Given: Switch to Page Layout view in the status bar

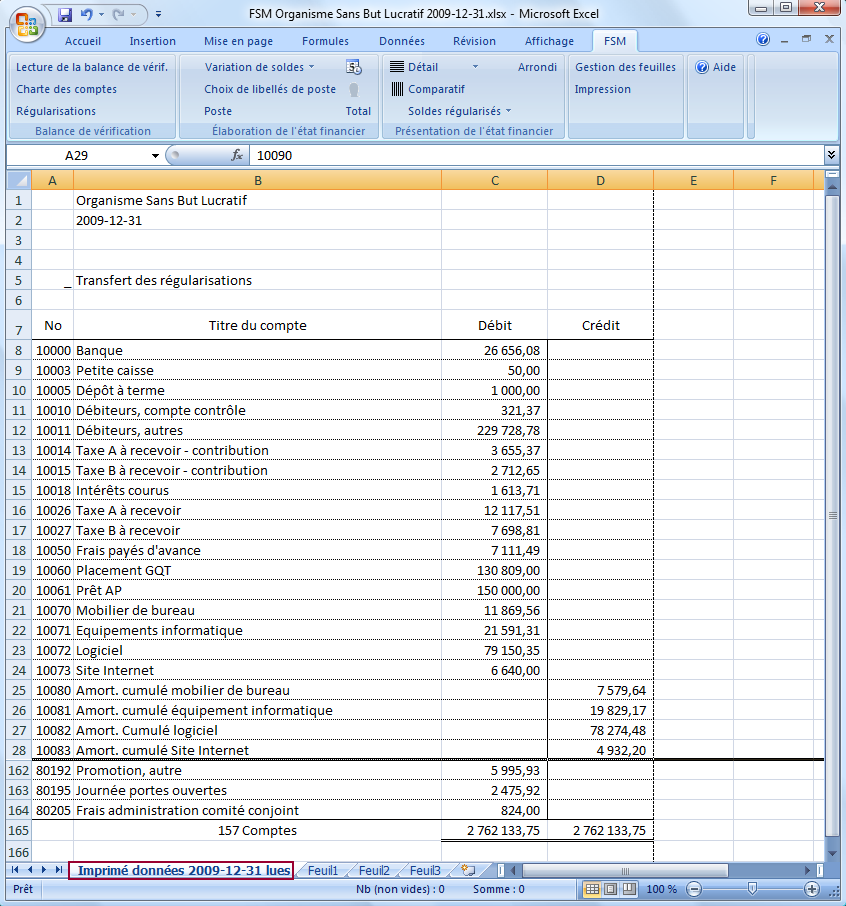Looking at the screenshot, I should [x=612, y=889].
